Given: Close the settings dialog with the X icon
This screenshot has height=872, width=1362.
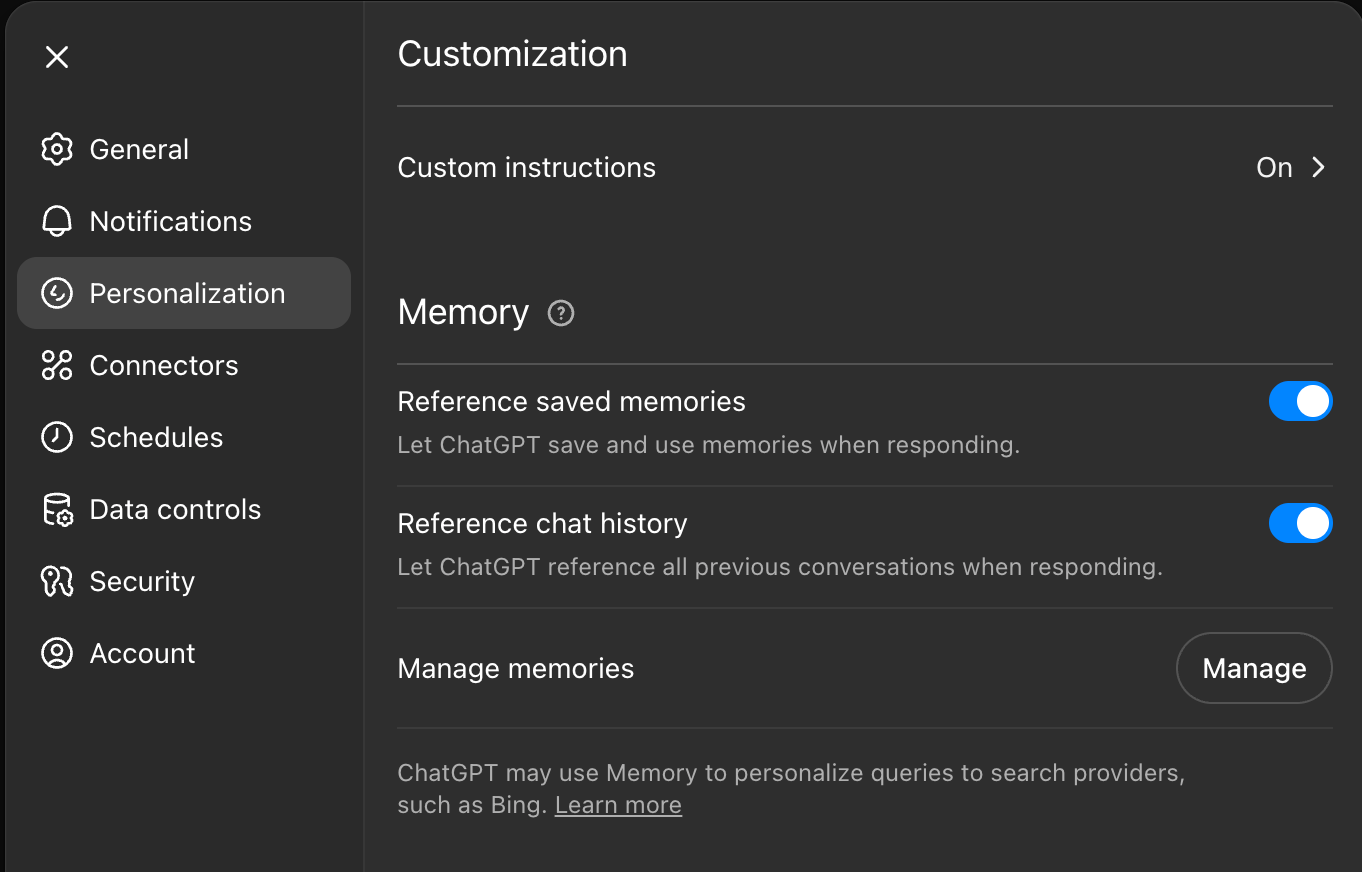Looking at the screenshot, I should click(57, 57).
